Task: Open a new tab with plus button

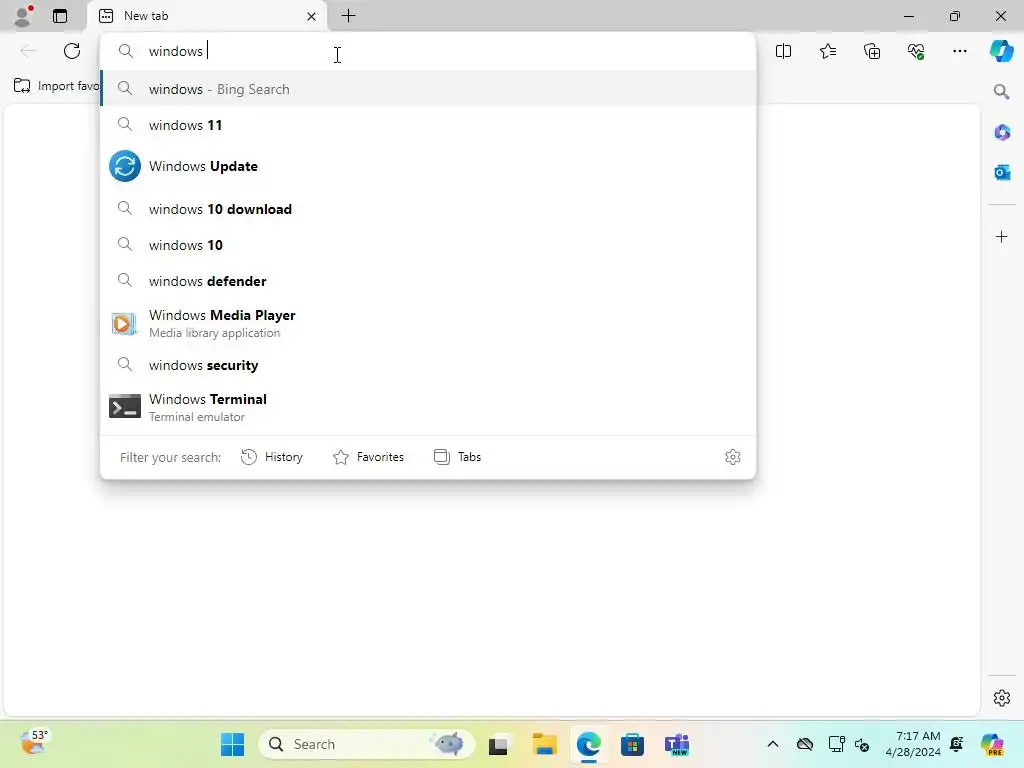Action: pos(349,16)
